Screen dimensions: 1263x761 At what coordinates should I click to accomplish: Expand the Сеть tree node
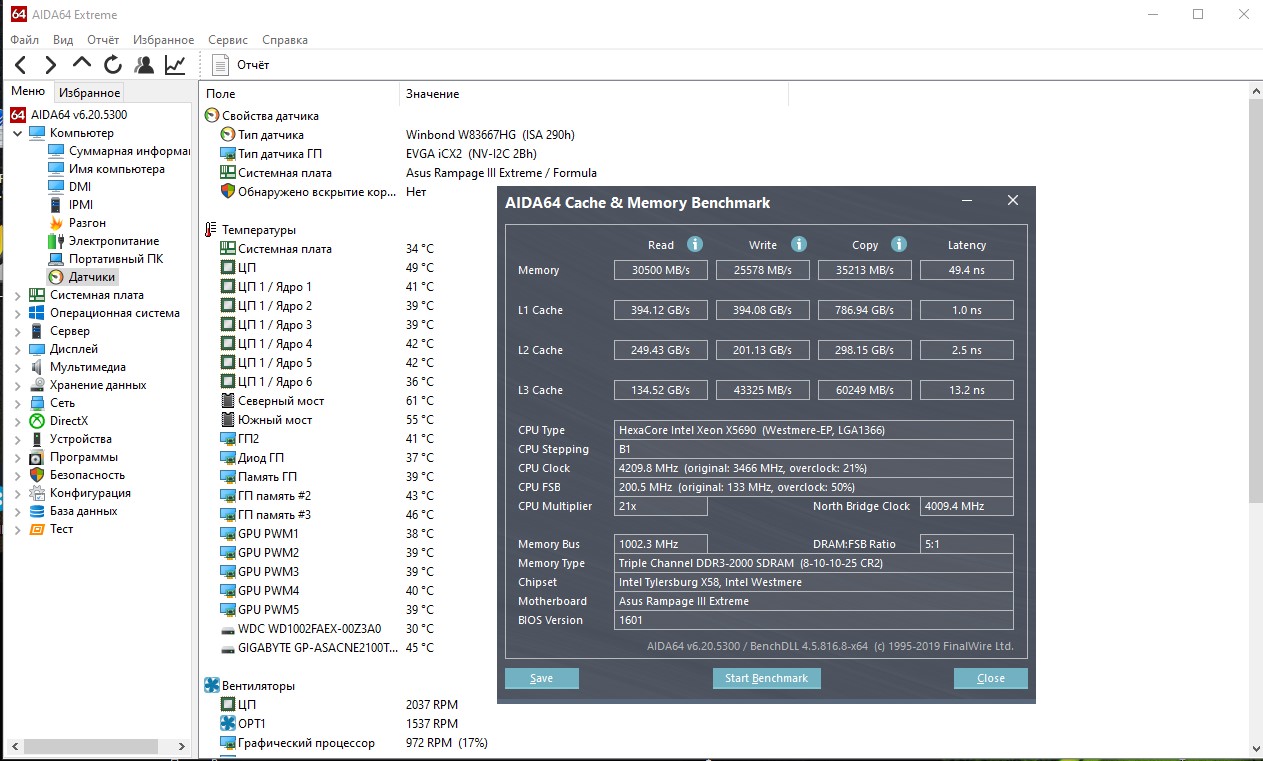tap(18, 403)
